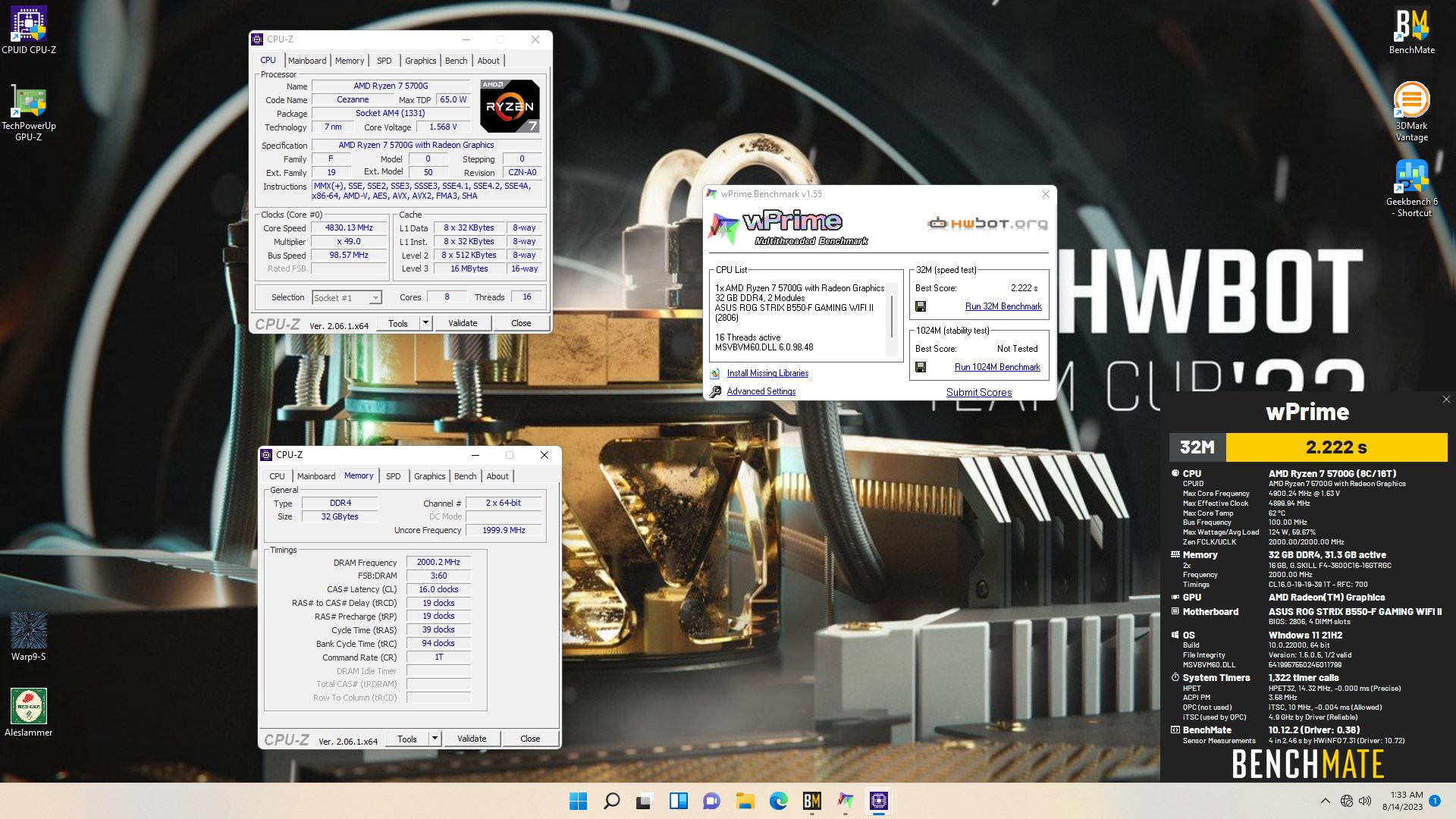Select Memory tab in top CPU-Z
Screen dimensions: 1456x819
350,61
